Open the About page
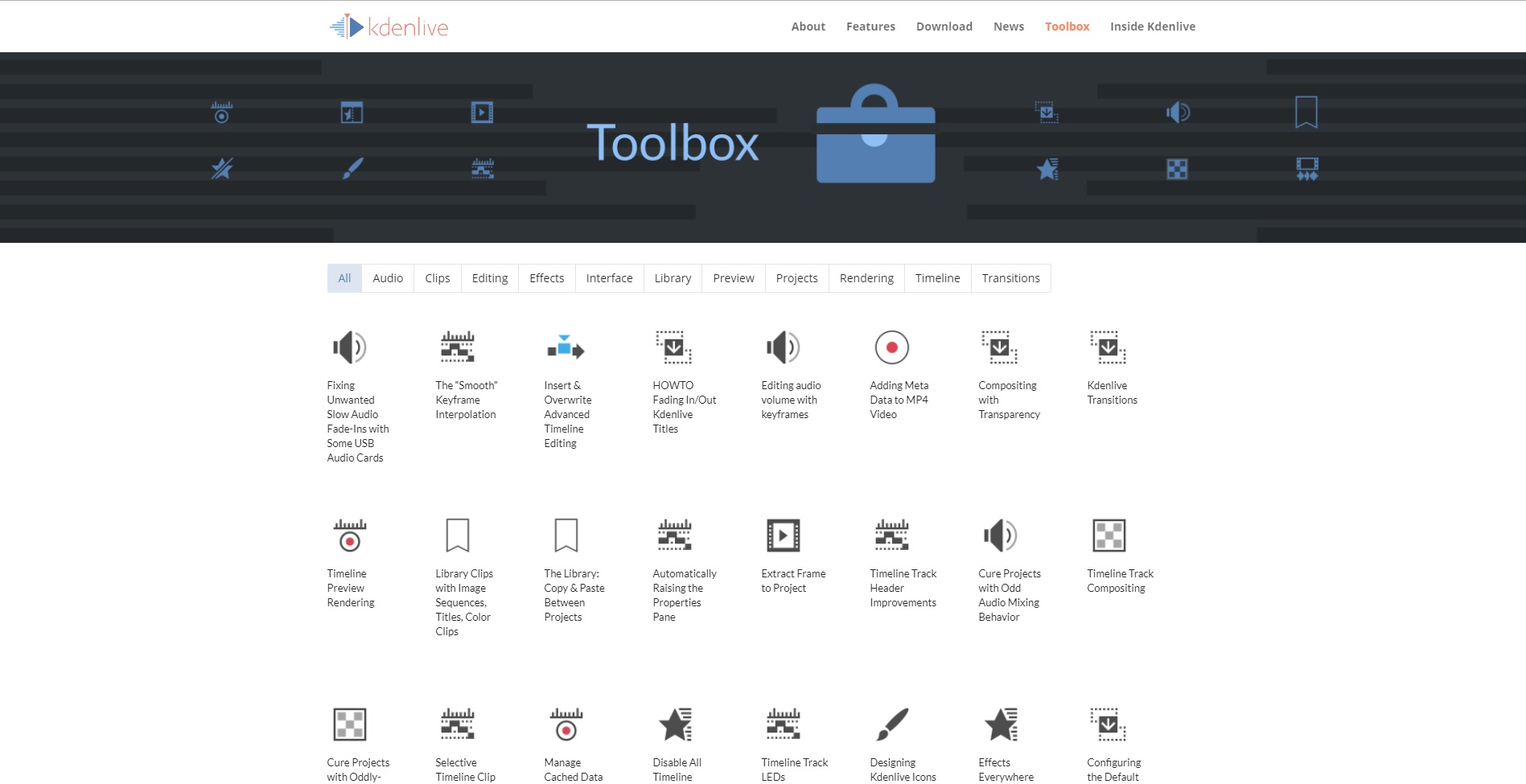This screenshot has height=784, width=1526. (x=808, y=27)
